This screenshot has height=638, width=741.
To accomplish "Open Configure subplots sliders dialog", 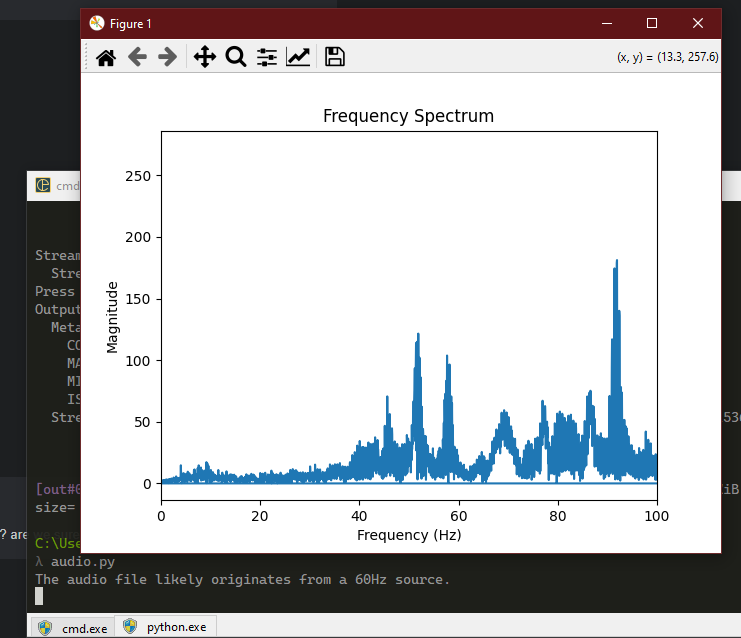I will click(267, 57).
